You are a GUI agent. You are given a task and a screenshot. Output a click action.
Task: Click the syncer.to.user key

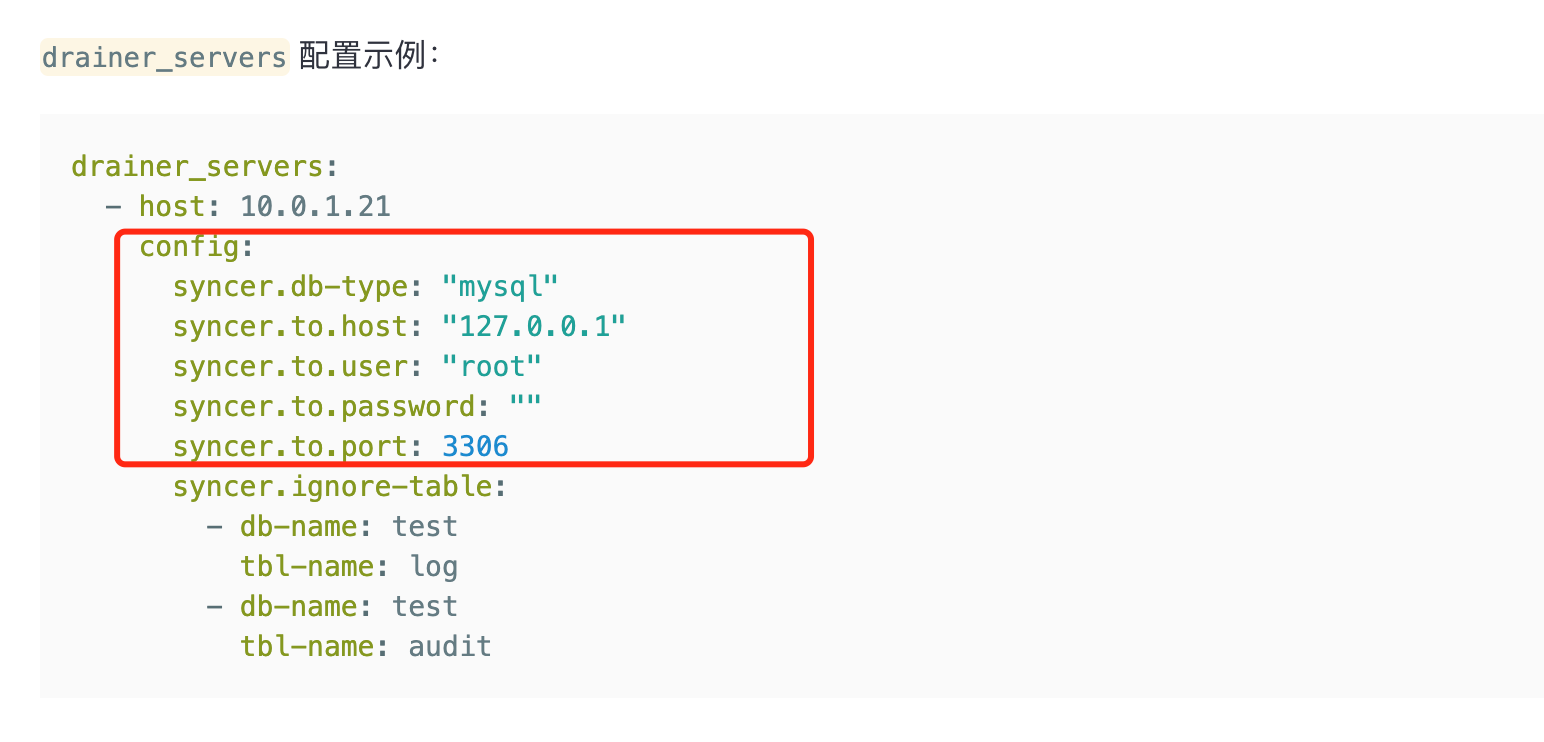[290, 366]
